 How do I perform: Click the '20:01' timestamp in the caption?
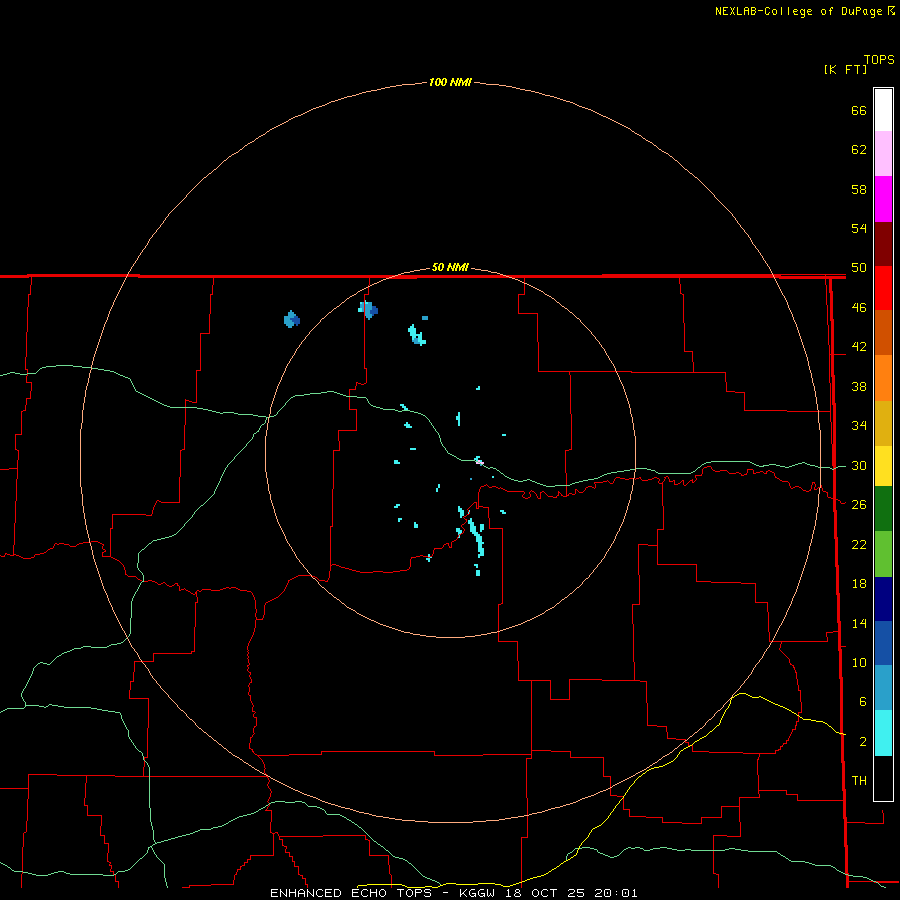point(616,893)
